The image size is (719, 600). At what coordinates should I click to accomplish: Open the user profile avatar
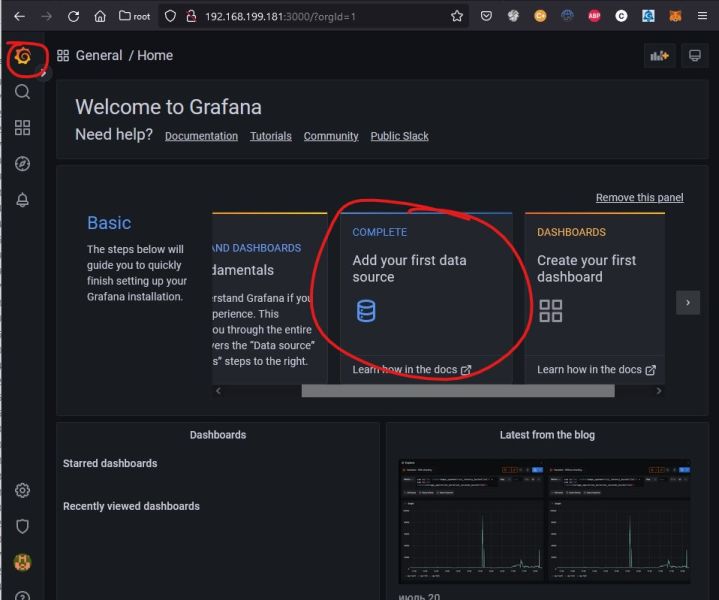click(22, 562)
